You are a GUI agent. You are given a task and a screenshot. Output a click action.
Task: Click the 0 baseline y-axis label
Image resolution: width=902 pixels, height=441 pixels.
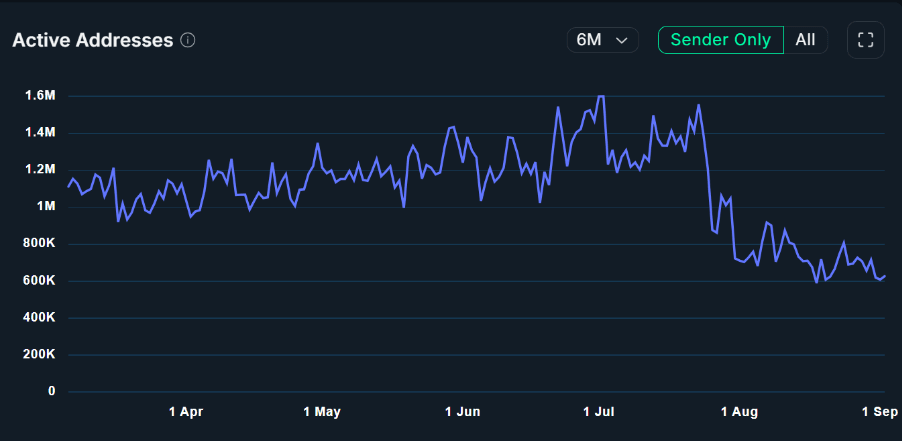(x=52, y=392)
